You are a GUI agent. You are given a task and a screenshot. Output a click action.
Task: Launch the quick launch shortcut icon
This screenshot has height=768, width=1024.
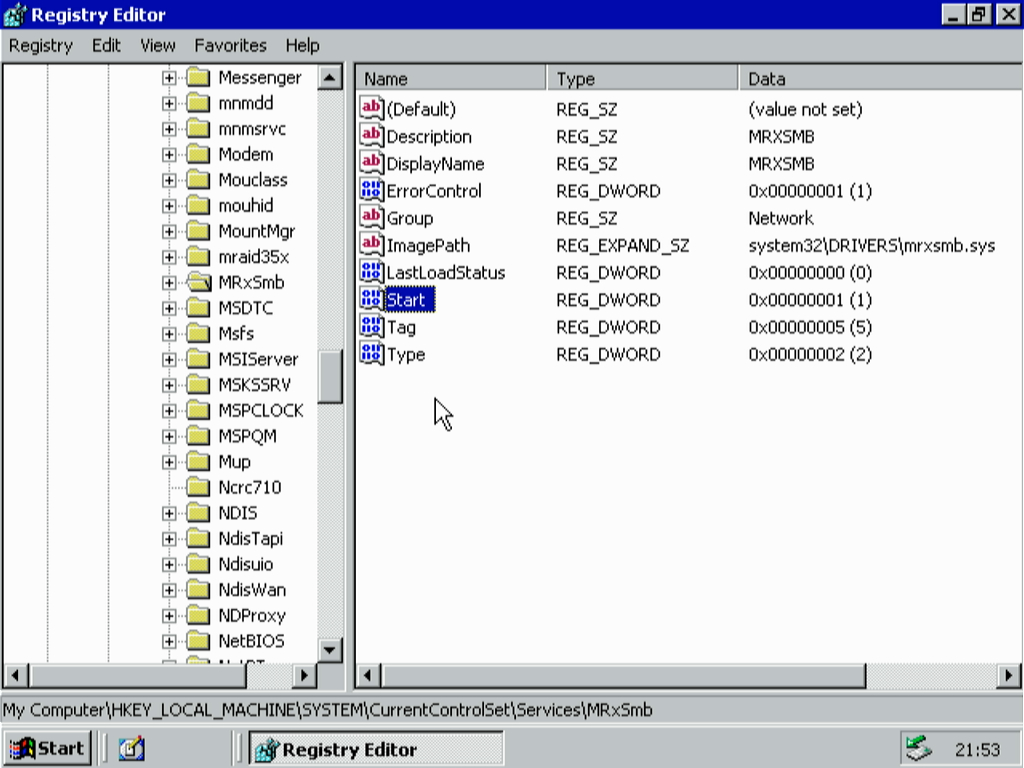131,748
